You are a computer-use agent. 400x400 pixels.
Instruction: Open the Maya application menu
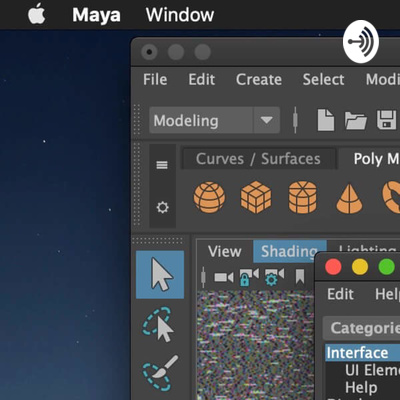point(96,15)
